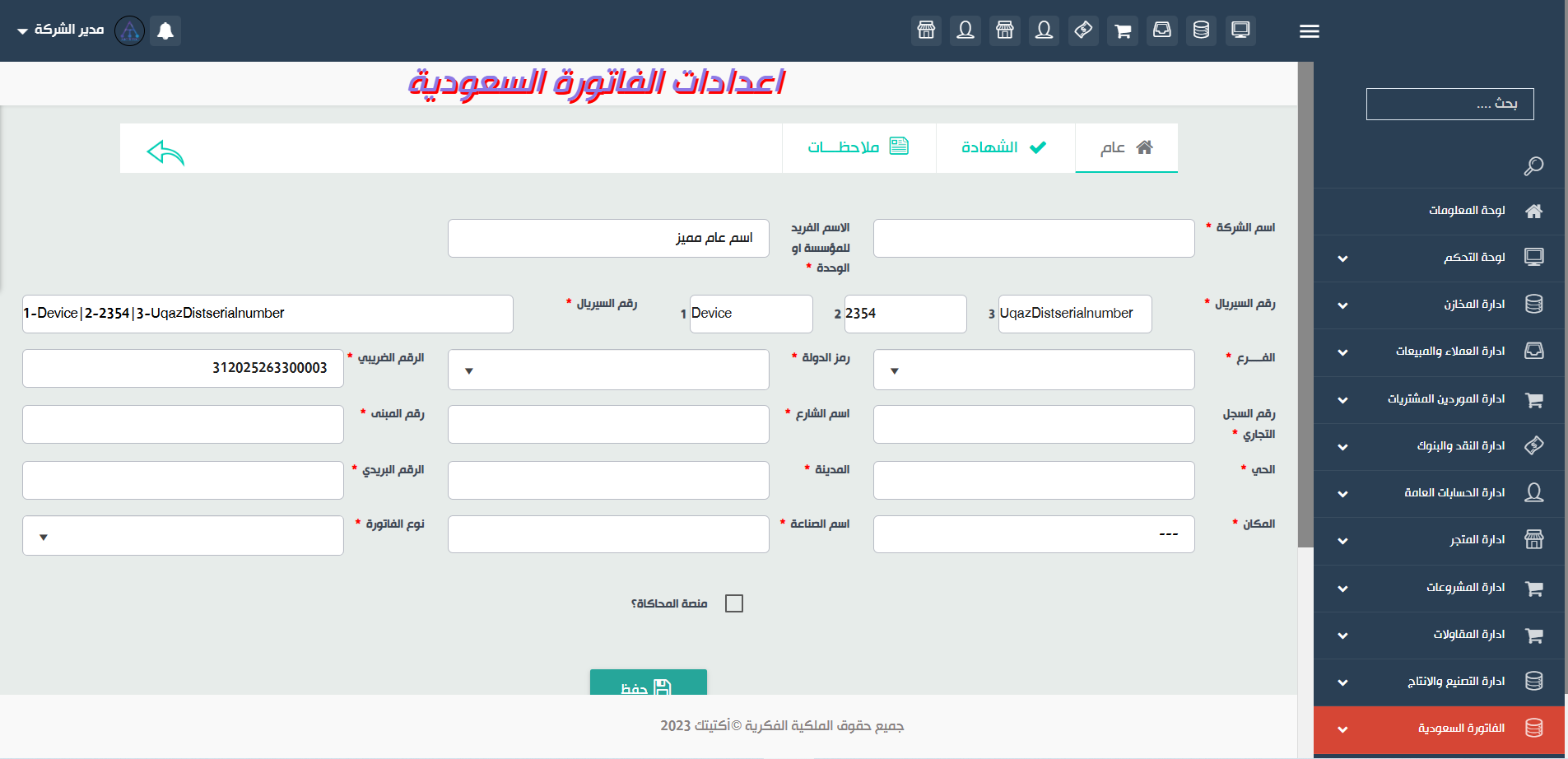
Task: Click the sidebar بحث search field
Action: click(x=1450, y=104)
